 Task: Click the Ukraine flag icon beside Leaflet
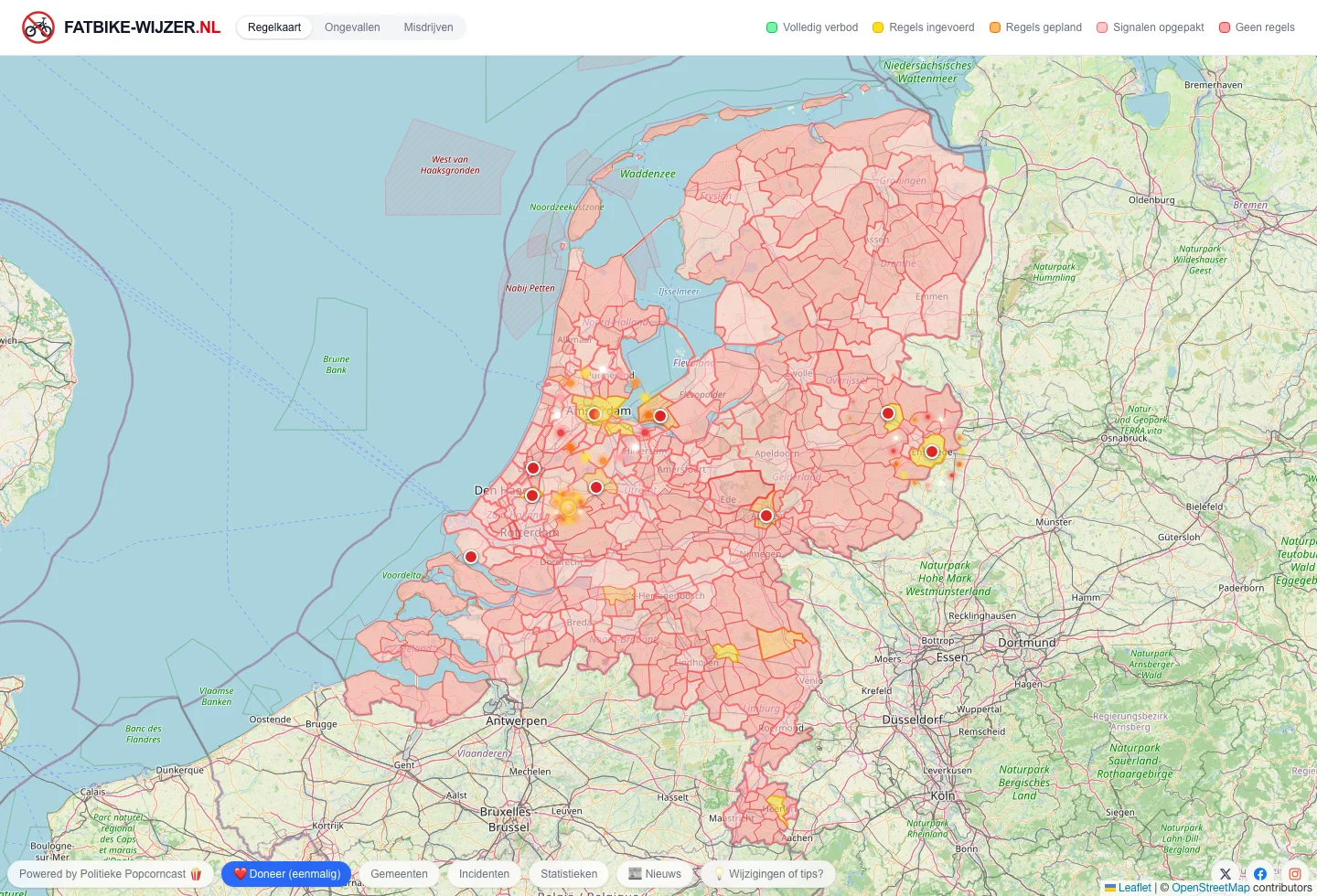pyautogui.click(x=1110, y=888)
